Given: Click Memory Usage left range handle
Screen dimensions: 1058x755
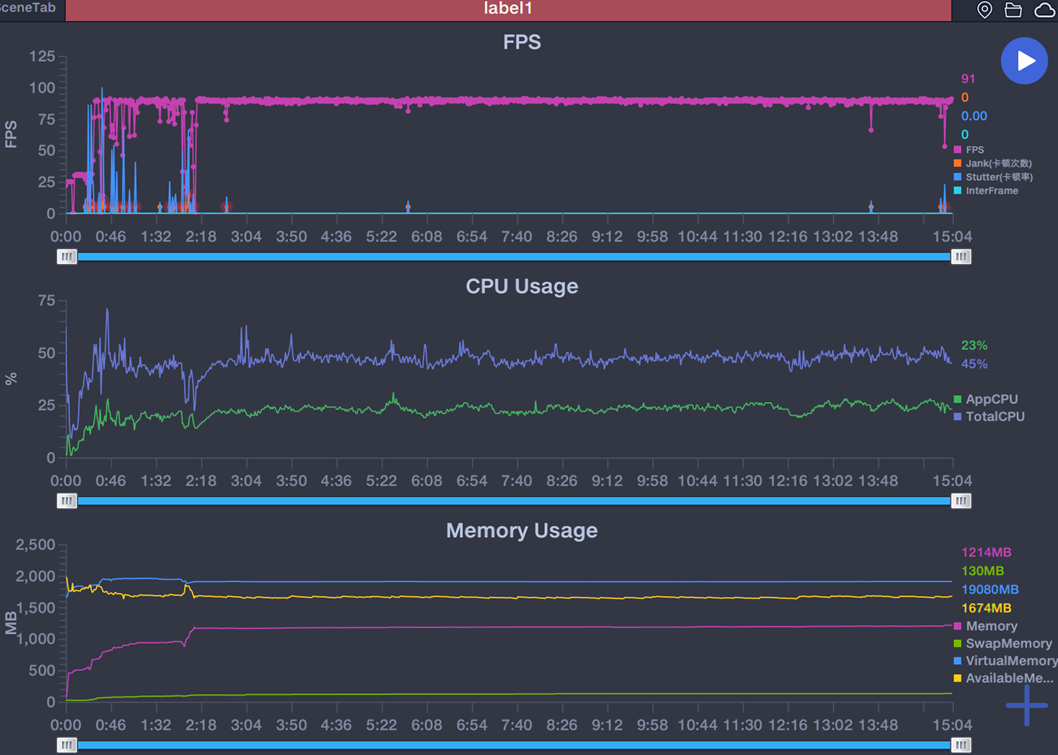Looking at the screenshot, I should (66, 745).
